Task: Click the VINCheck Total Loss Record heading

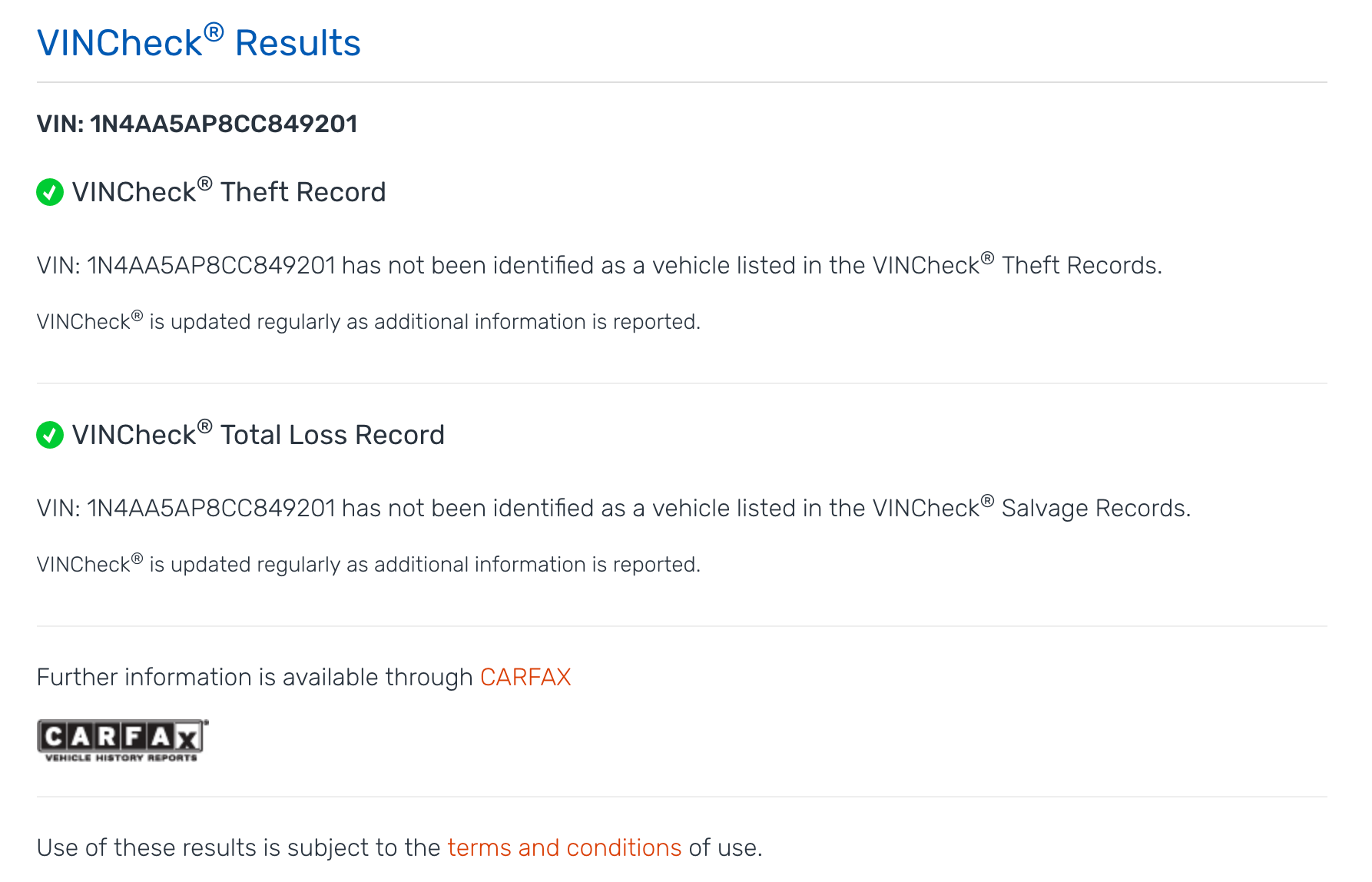Action: [257, 436]
